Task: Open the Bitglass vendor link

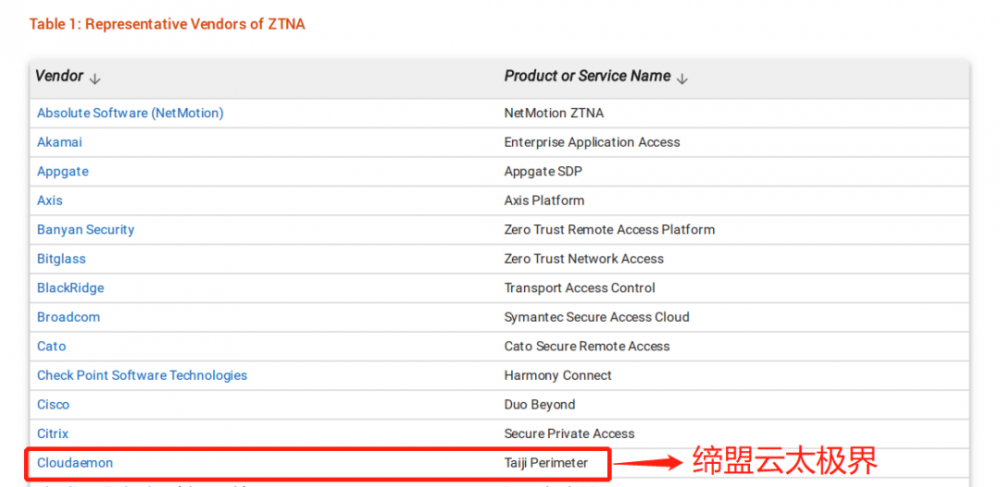Action: tap(61, 259)
